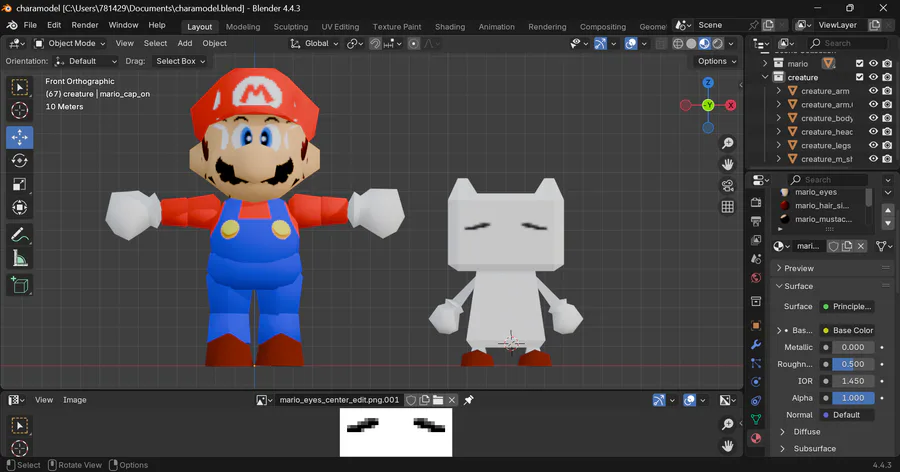Switch to the Modeling workspace tab
Image resolution: width=900 pixels, height=472 pixels.
[243, 27]
